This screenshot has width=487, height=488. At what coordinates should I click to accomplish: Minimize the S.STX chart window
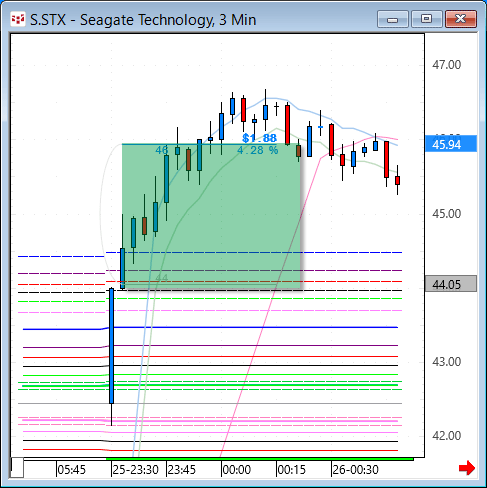coord(393,19)
